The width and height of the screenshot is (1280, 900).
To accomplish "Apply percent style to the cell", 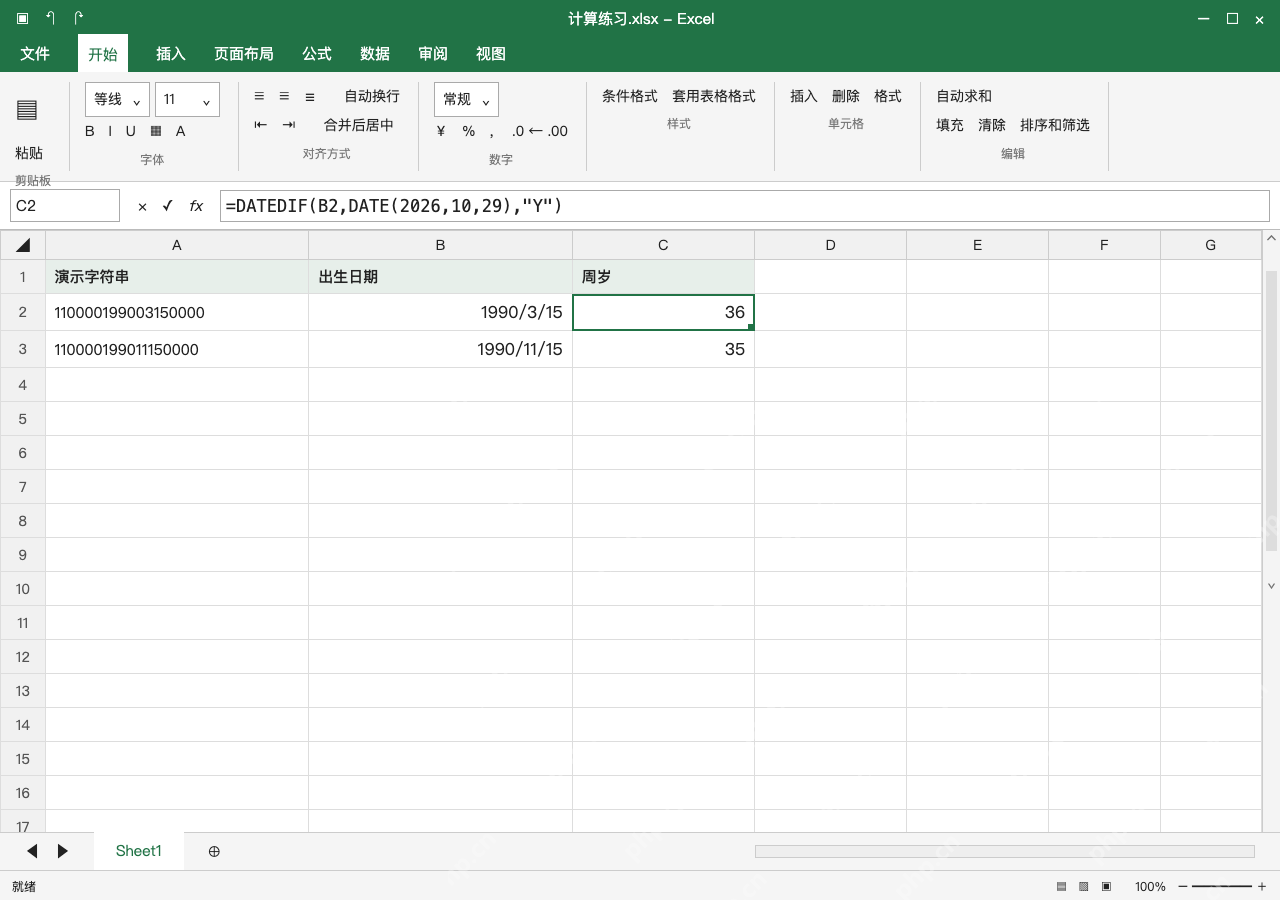I will click(468, 131).
